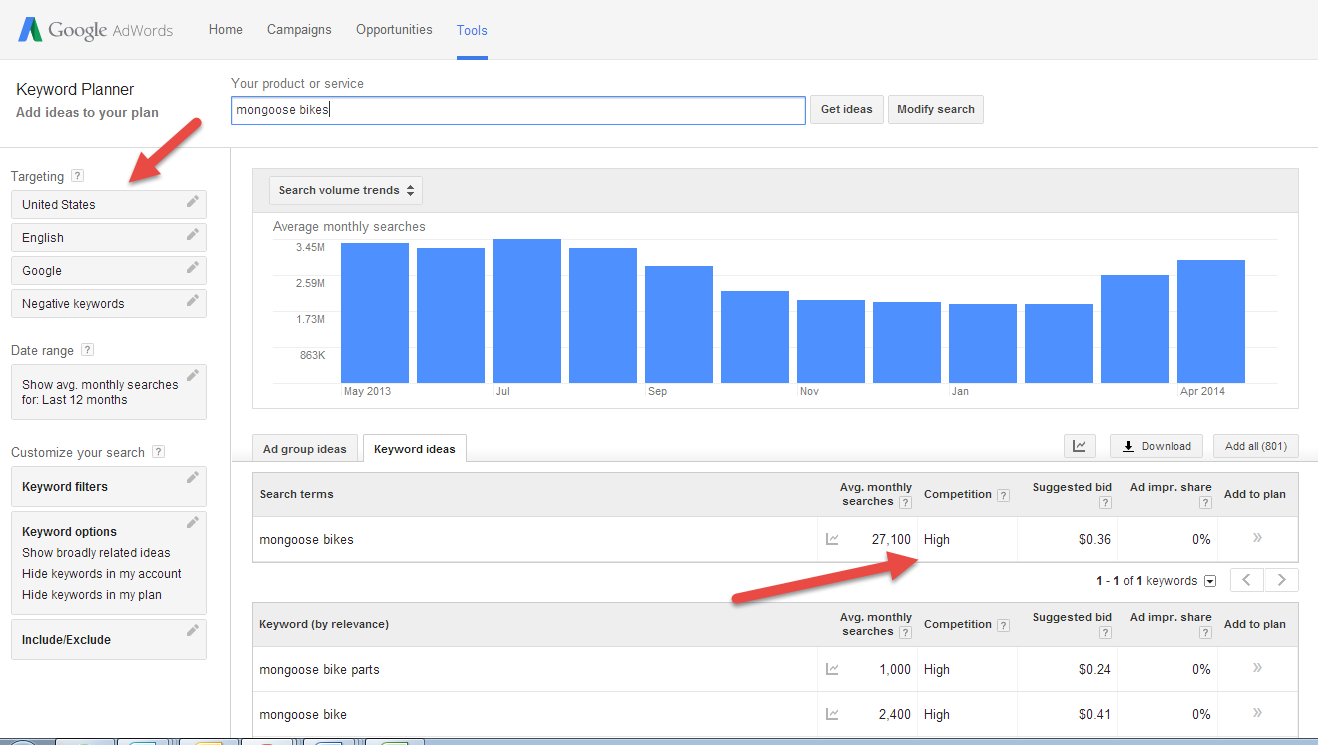Click the pencil icon for Negative keywords
The width and height of the screenshot is (1318, 745).
192,301
